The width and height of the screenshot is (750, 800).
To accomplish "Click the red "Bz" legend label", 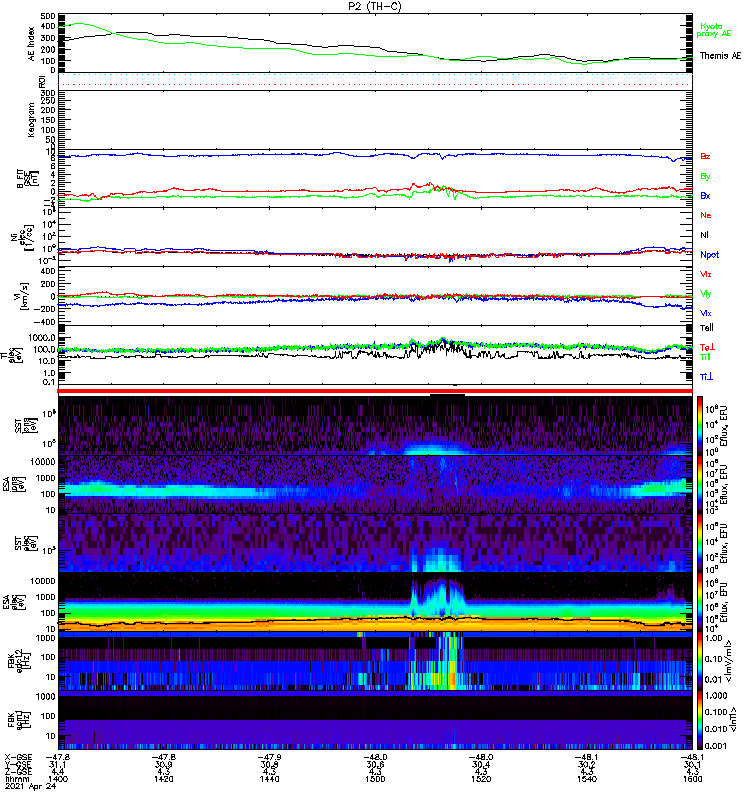I will pyautogui.click(x=705, y=156).
